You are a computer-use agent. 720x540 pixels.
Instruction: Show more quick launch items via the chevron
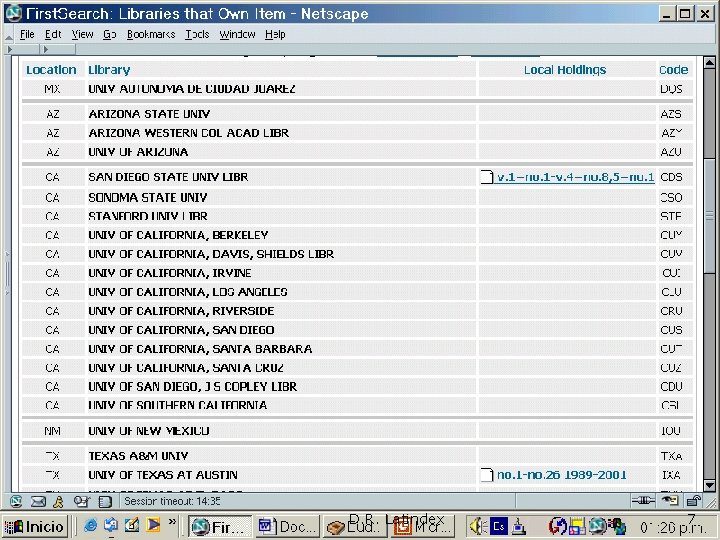click(172, 522)
